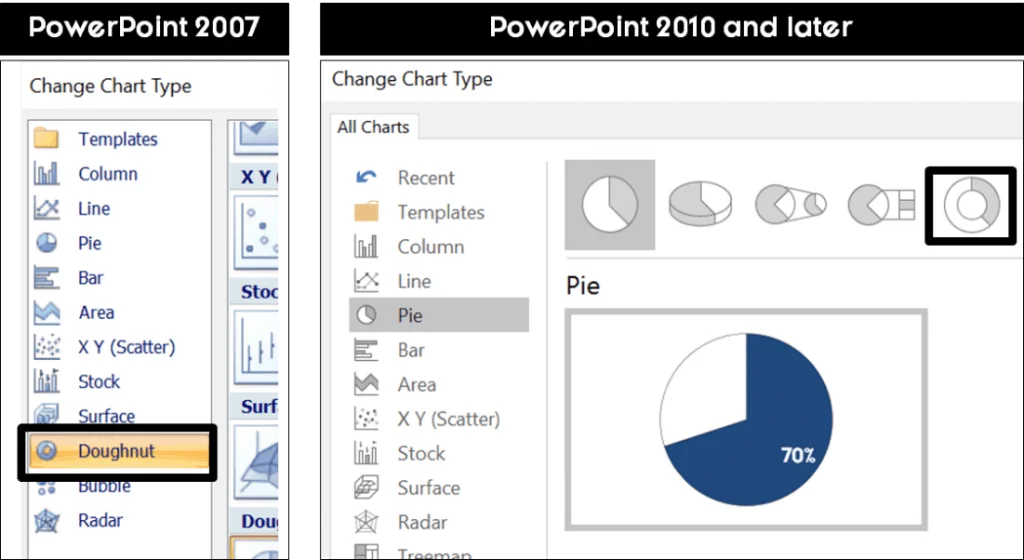Image resolution: width=1024 pixels, height=560 pixels.
Task: Select Pie label in PowerPoint 2007 list
Action: pos(89,243)
